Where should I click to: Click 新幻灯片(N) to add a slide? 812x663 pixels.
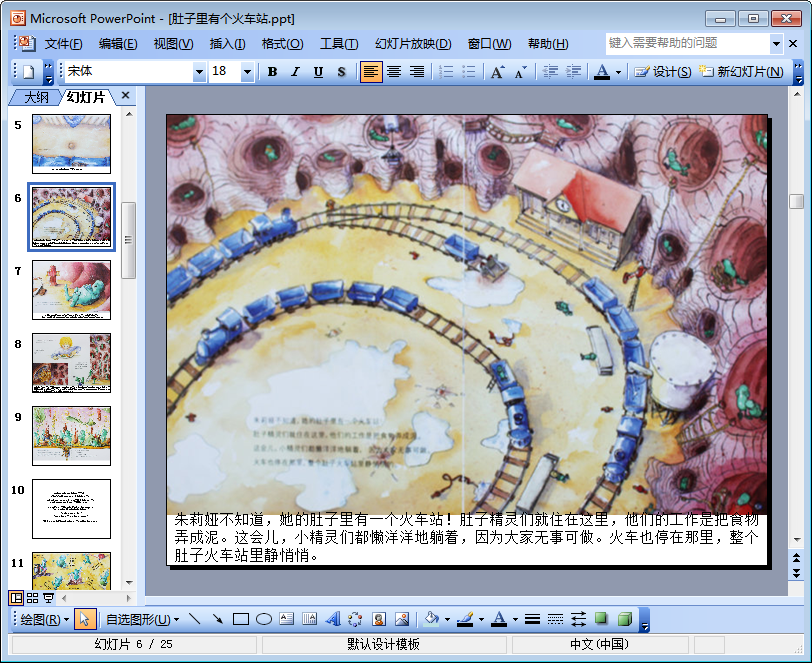(x=742, y=71)
